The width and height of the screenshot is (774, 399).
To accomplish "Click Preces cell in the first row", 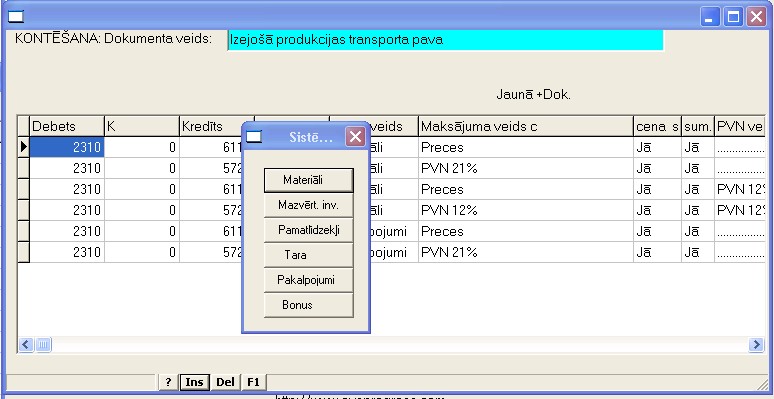I will 526,147.
